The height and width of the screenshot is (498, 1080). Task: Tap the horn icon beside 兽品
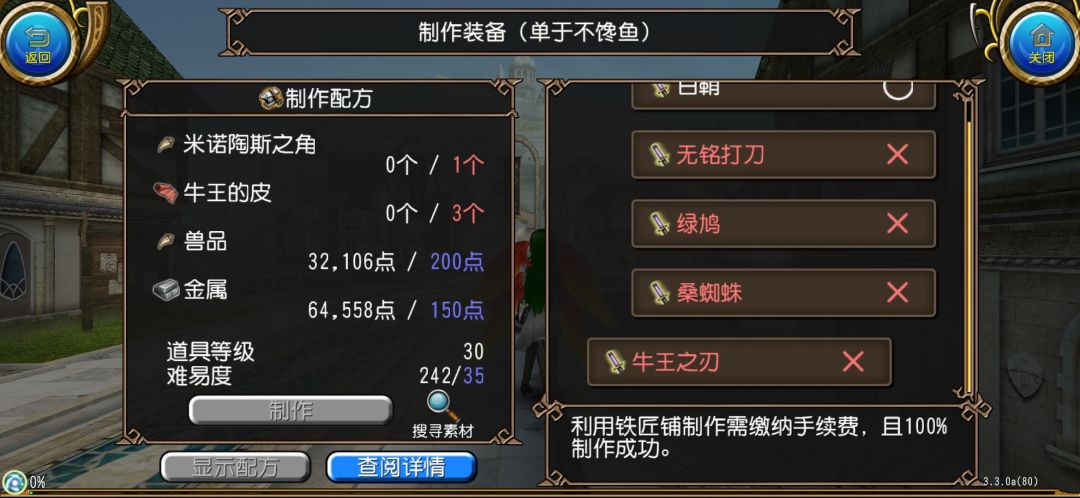coord(166,242)
